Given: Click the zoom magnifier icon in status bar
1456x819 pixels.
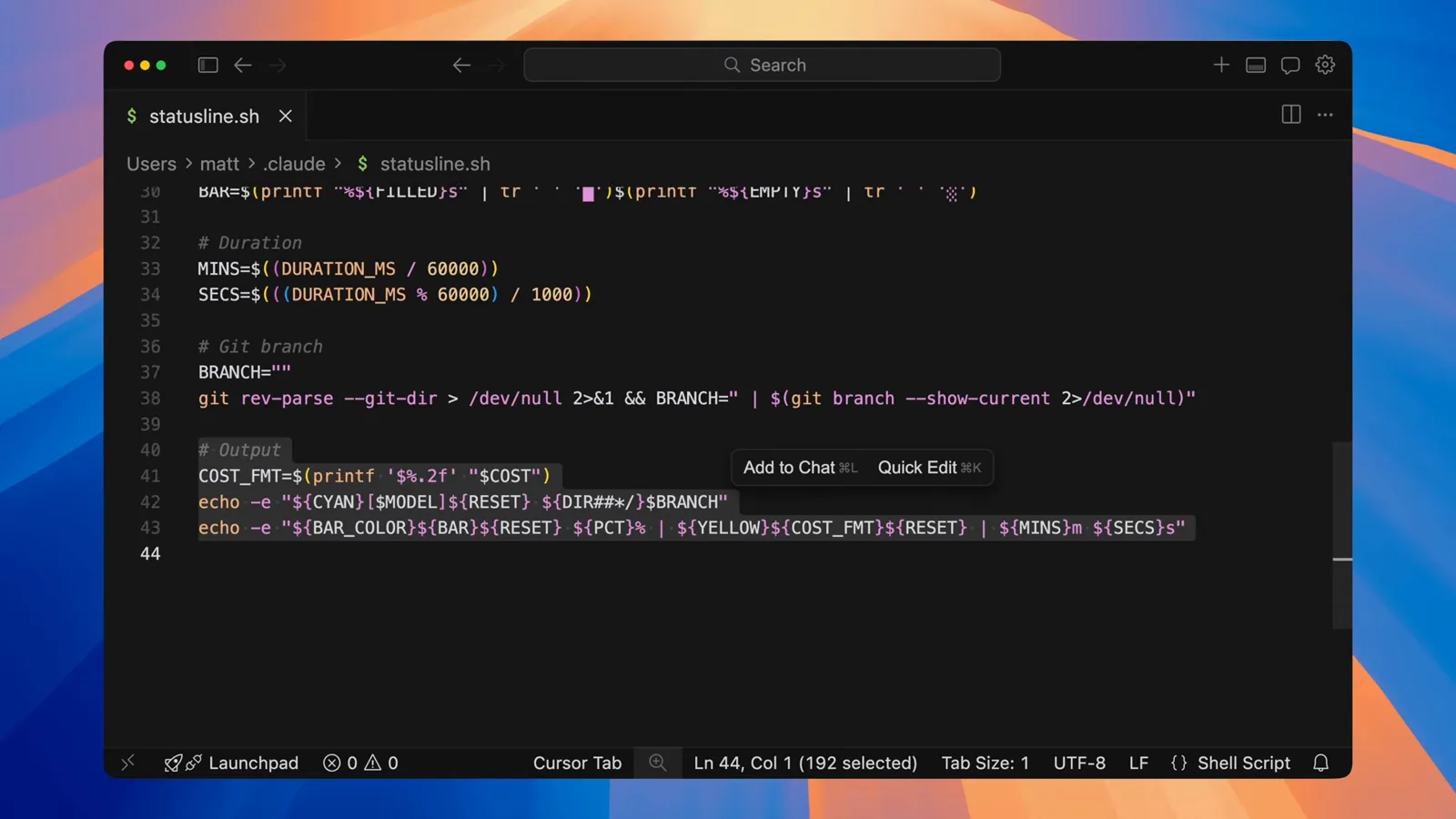Looking at the screenshot, I should 658,763.
